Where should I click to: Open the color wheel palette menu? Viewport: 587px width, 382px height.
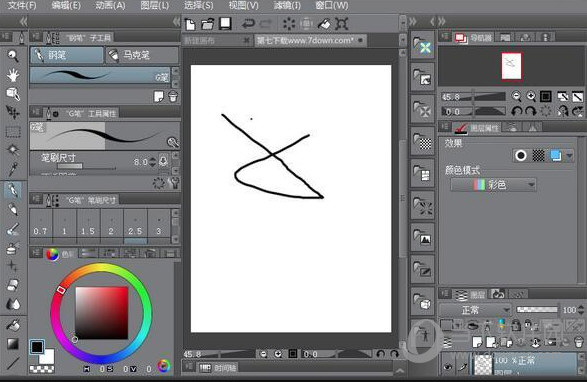(36, 254)
